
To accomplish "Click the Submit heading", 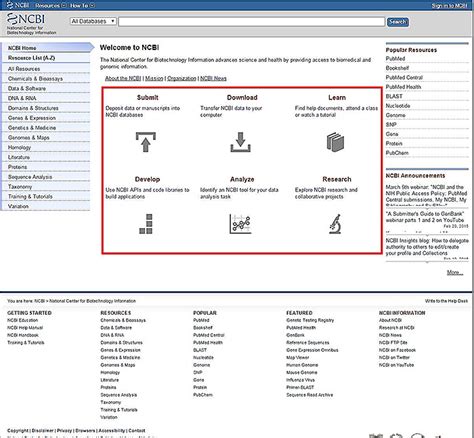I will click(147, 98).
